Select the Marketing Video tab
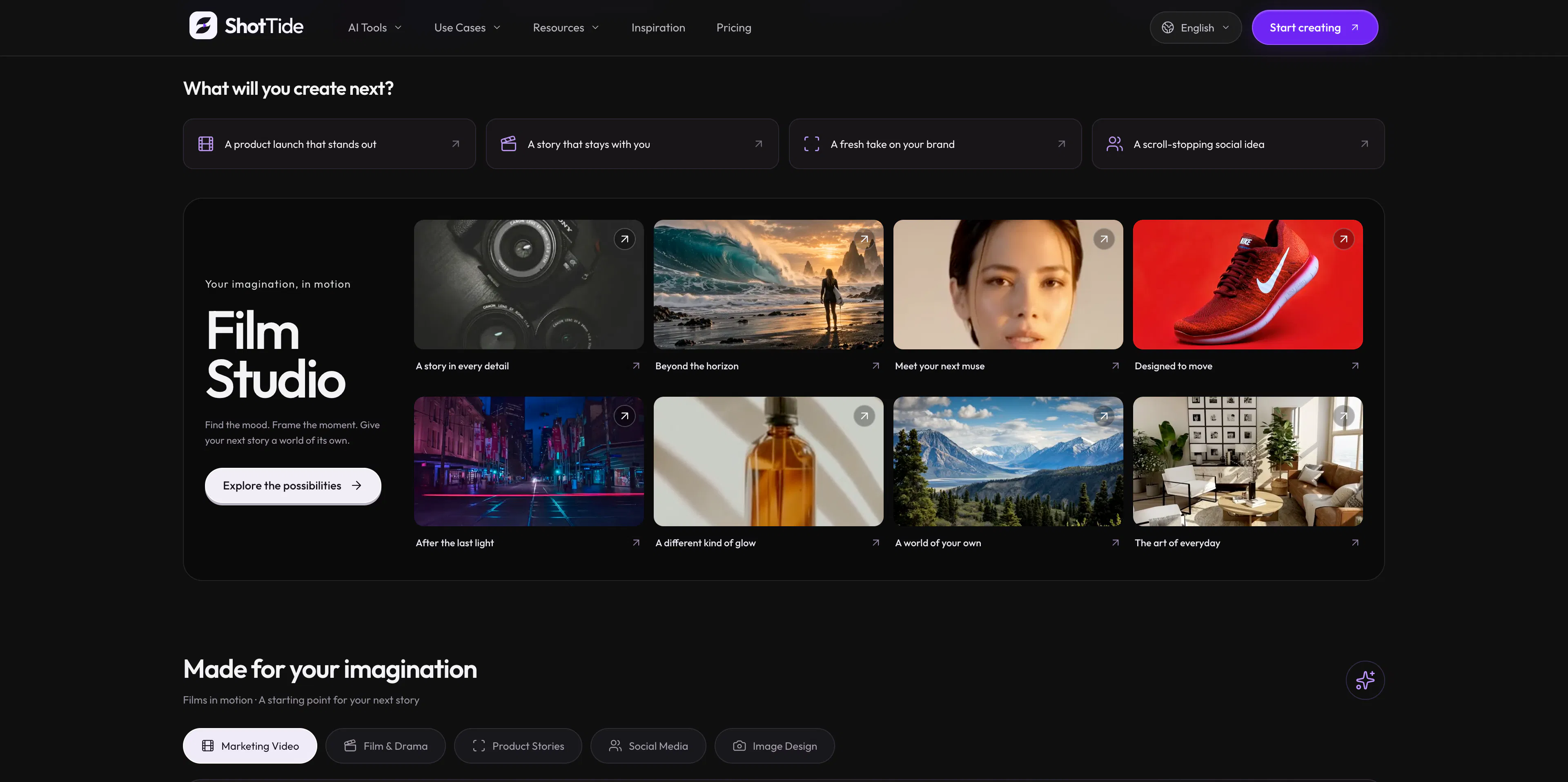 (249, 746)
